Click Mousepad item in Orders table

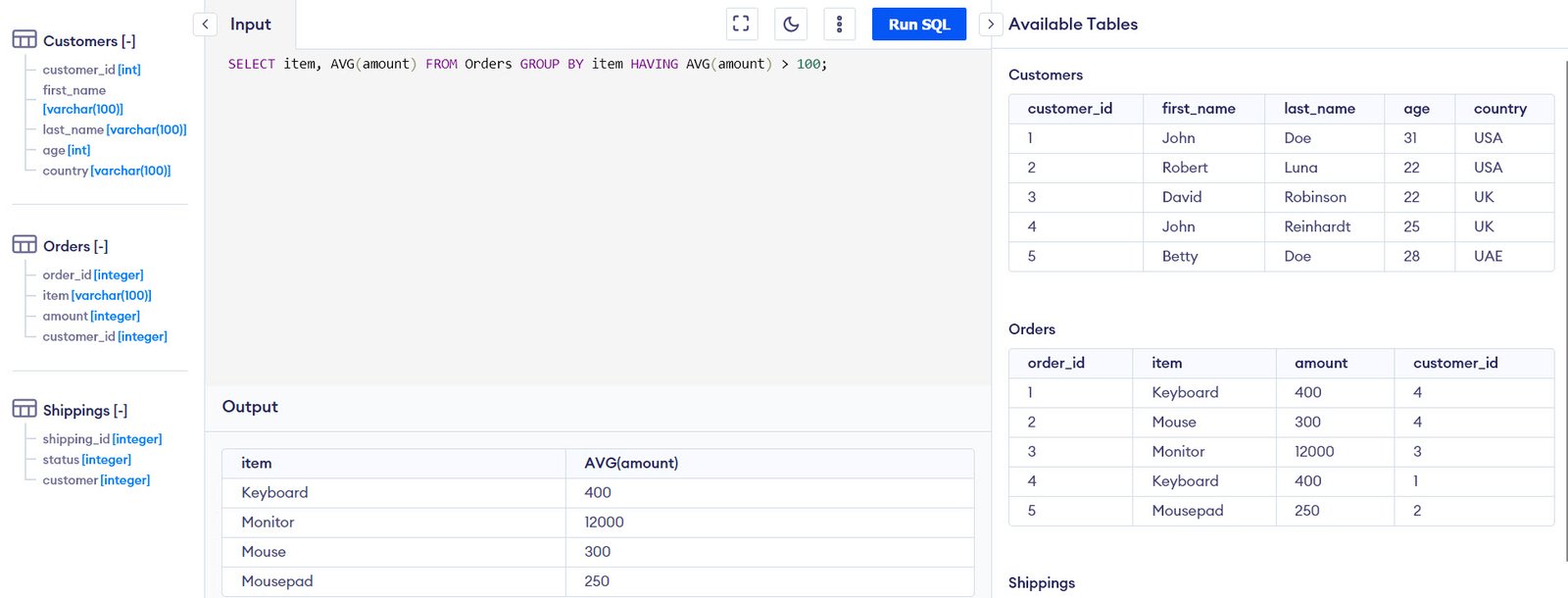[1188, 511]
